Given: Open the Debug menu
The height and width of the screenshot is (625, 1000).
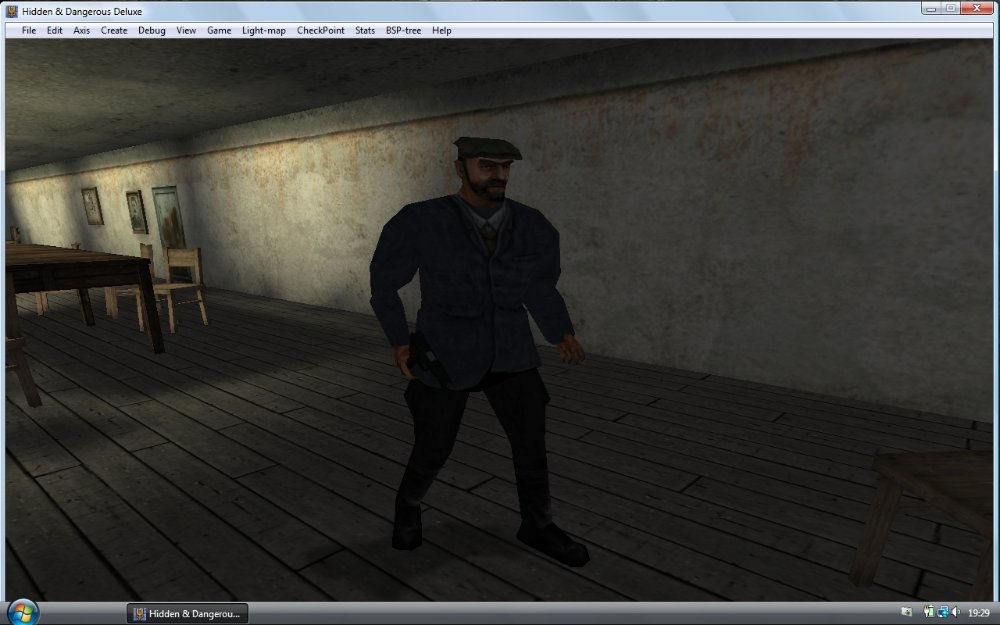Looking at the screenshot, I should tap(152, 31).
